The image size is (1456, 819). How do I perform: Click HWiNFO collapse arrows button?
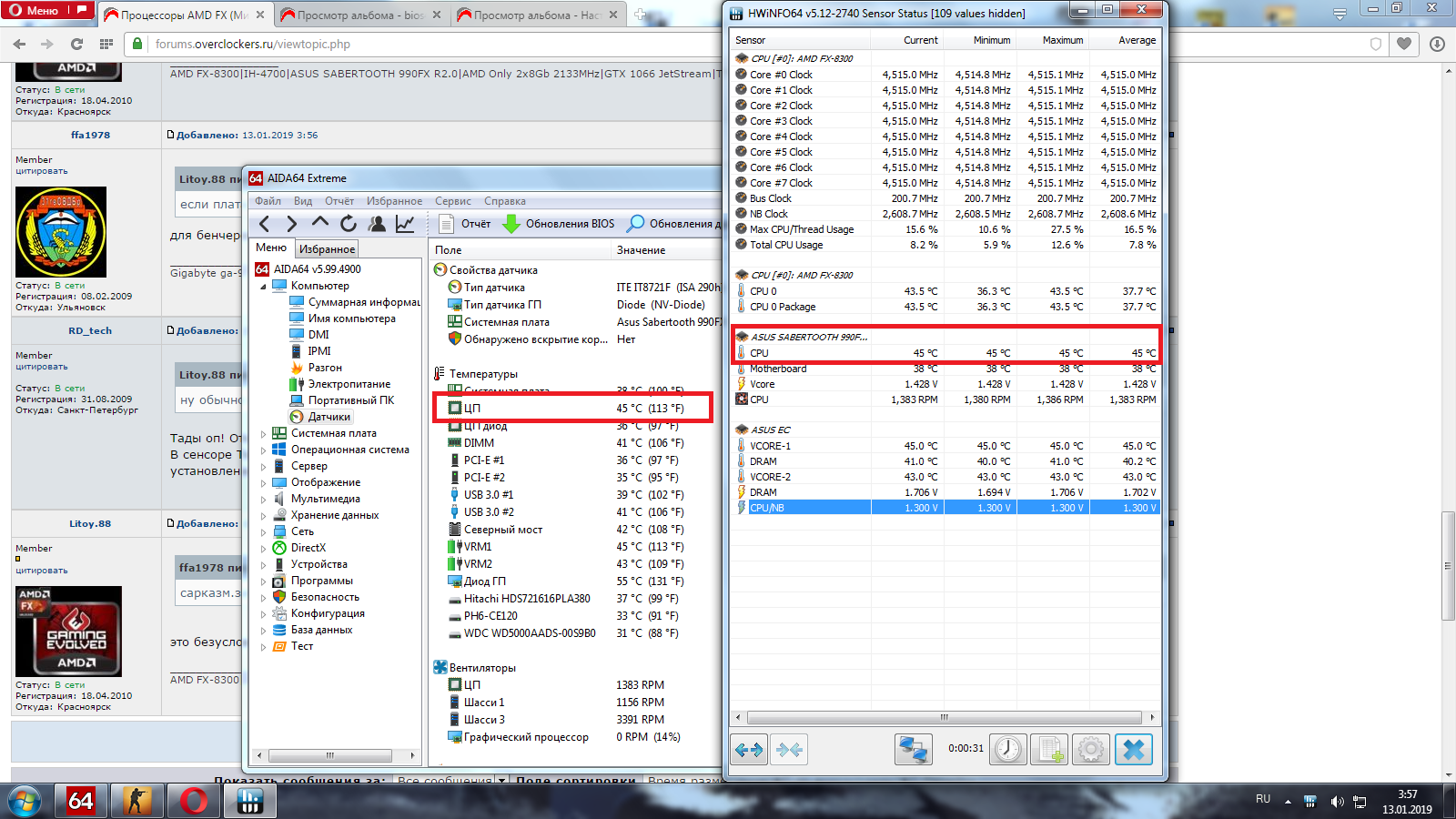pos(789,750)
